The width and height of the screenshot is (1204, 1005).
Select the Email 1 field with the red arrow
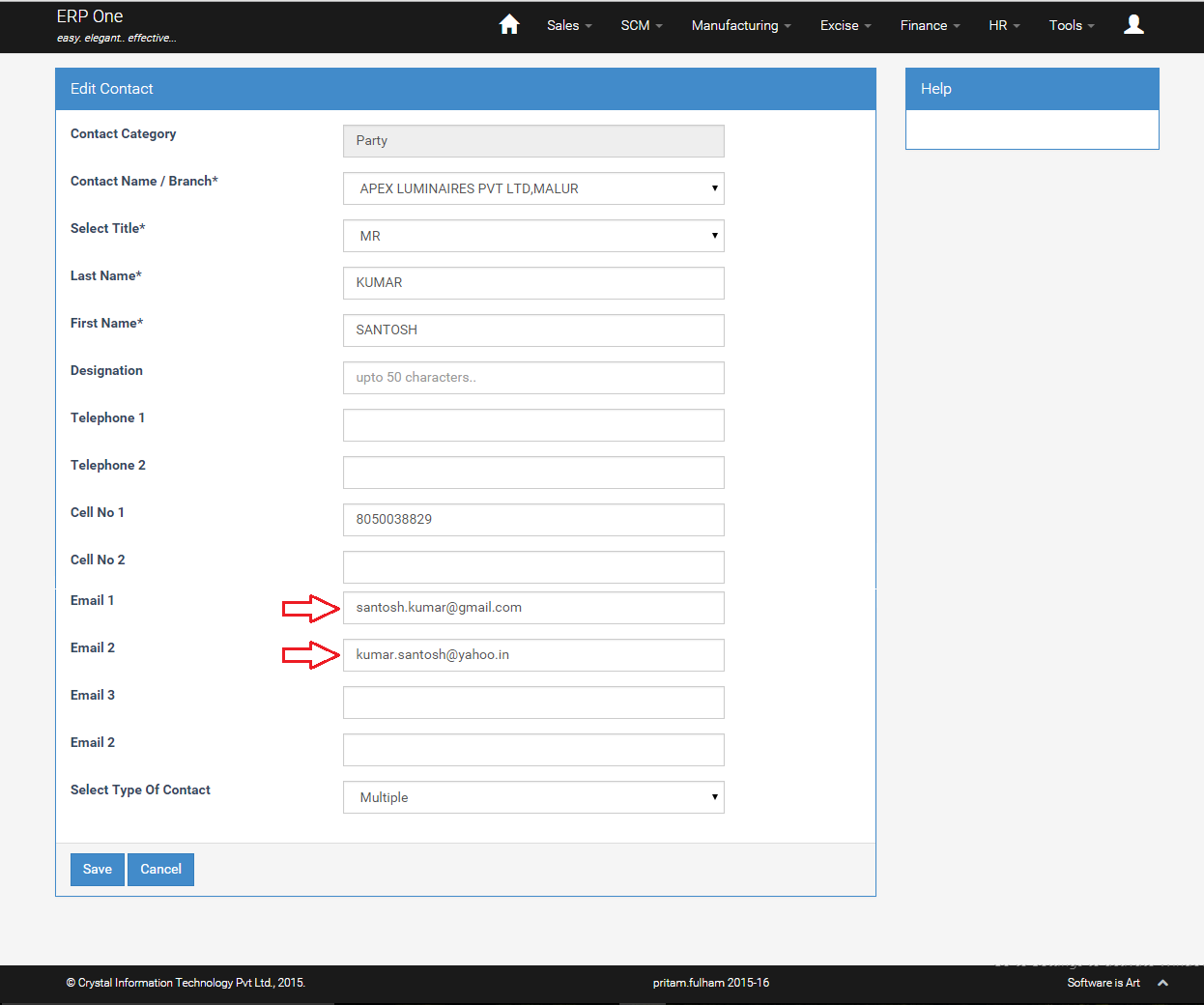point(533,608)
